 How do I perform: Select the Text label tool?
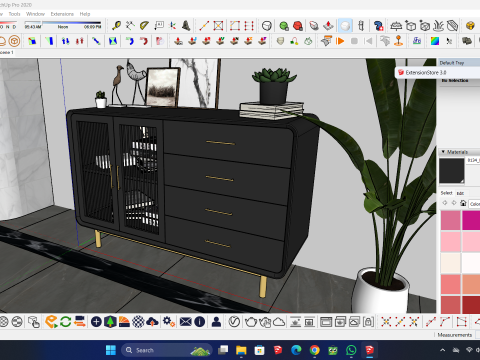tap(159, 25)
